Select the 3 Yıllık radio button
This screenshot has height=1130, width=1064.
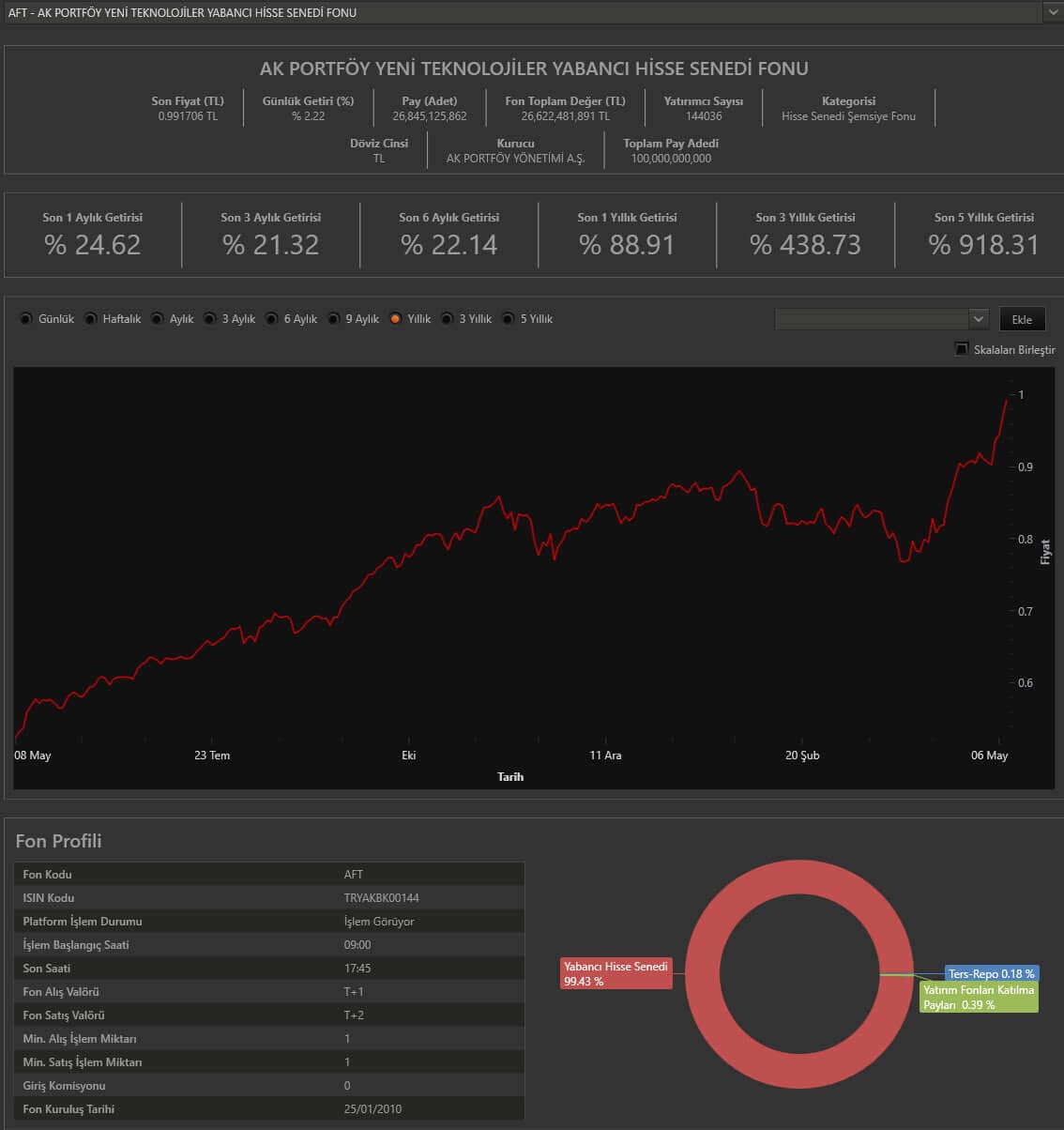[447, 319]
